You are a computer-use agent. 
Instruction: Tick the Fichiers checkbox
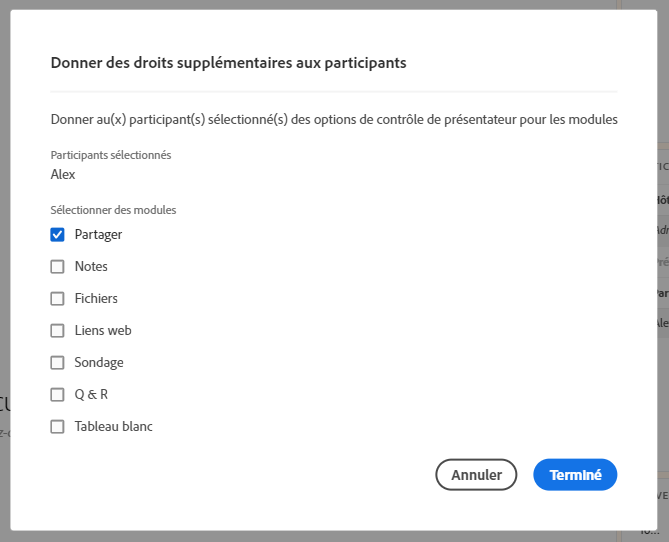[x=58, y=299]
